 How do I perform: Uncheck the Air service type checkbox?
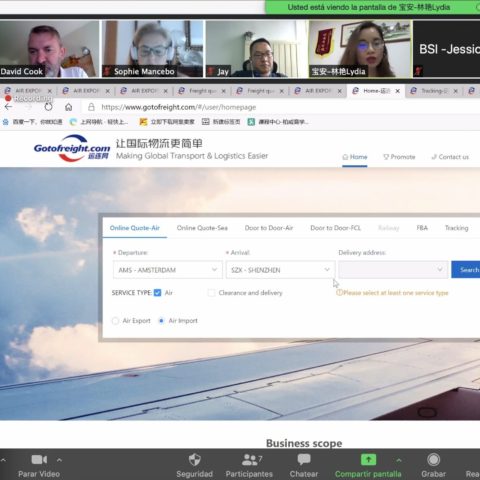(158, 293)
